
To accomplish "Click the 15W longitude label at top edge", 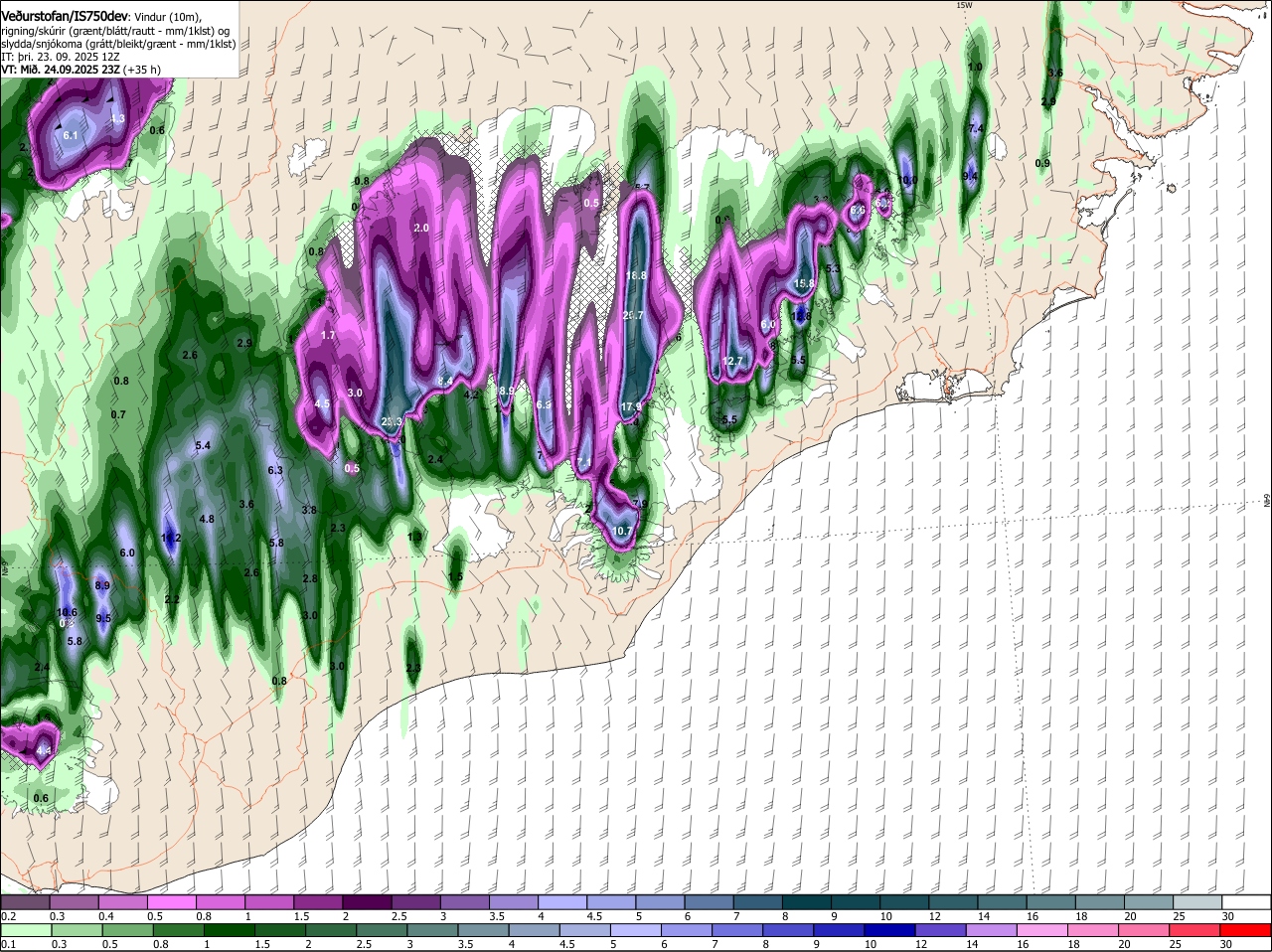I will [x=963, y=5].
